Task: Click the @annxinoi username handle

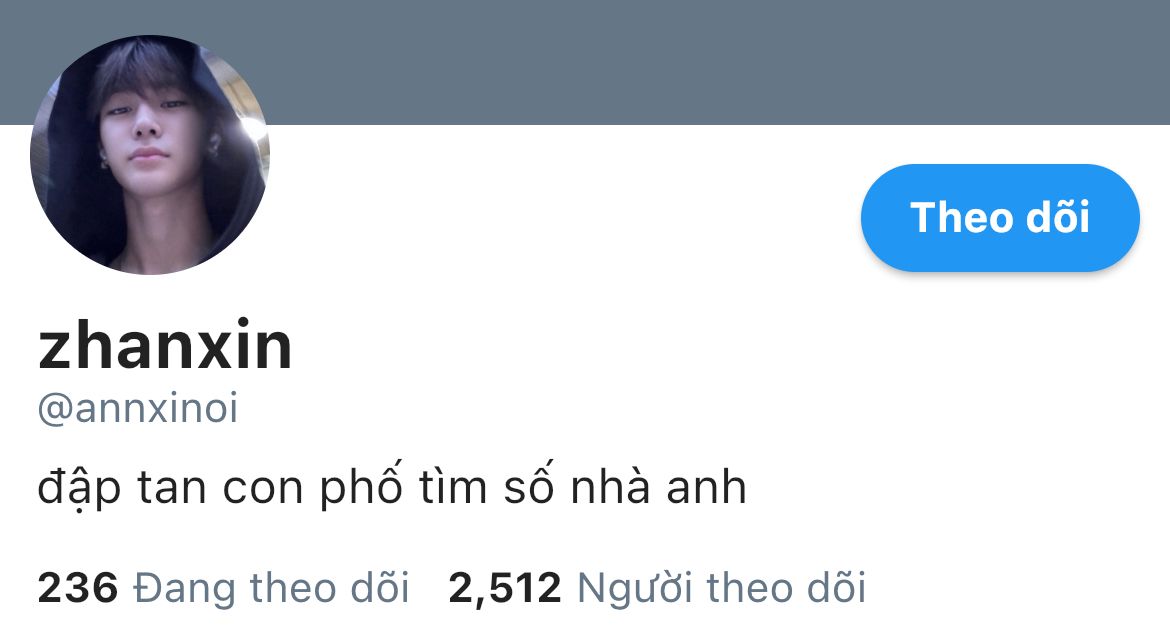Action: pyautogui.click(x=138, y=408)
